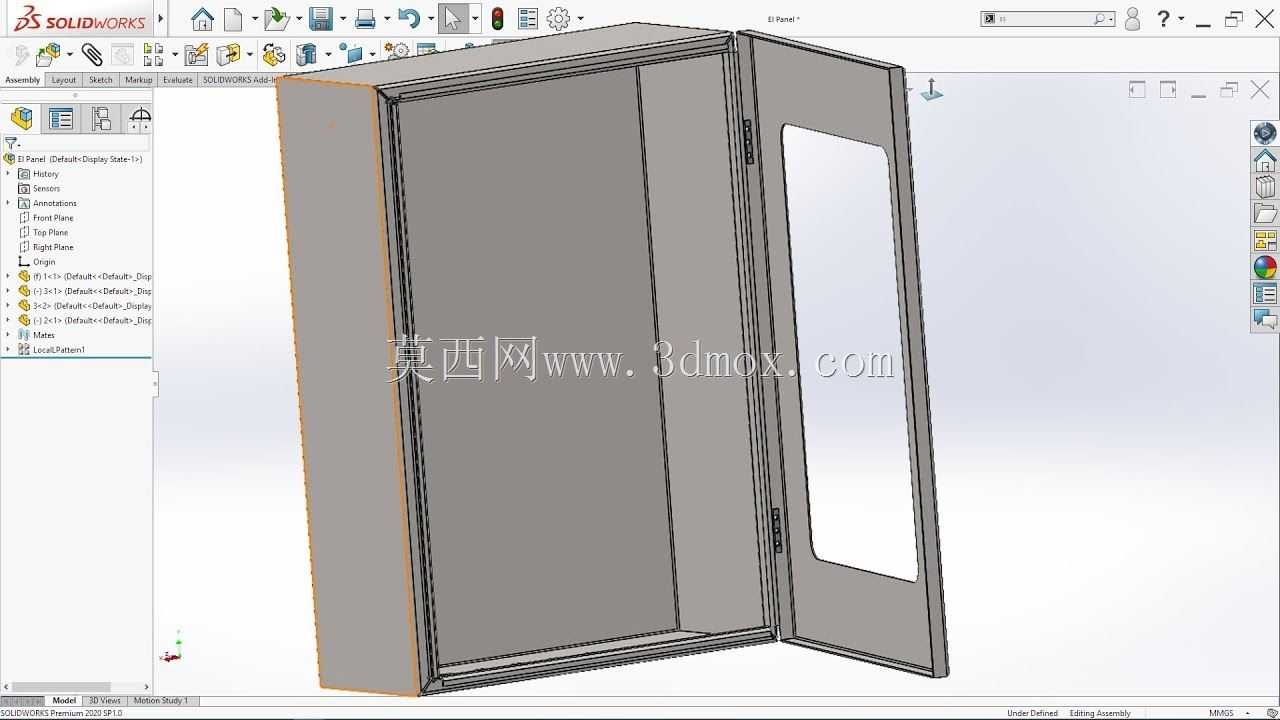Click Move Component icon

(228, 54)
